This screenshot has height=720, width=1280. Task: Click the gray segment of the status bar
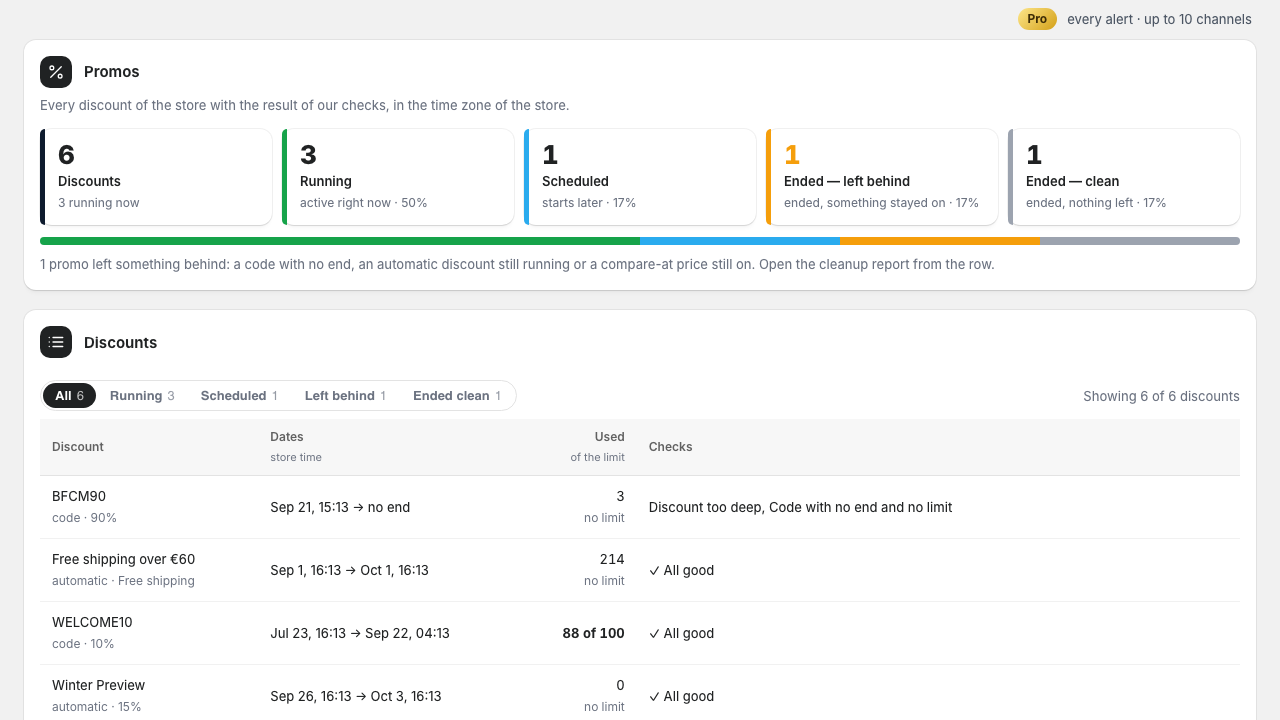(1140, 241)
